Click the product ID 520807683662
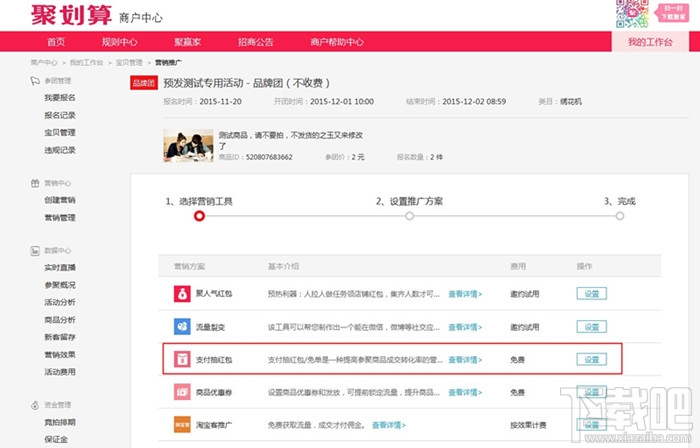 click(269, 157)
